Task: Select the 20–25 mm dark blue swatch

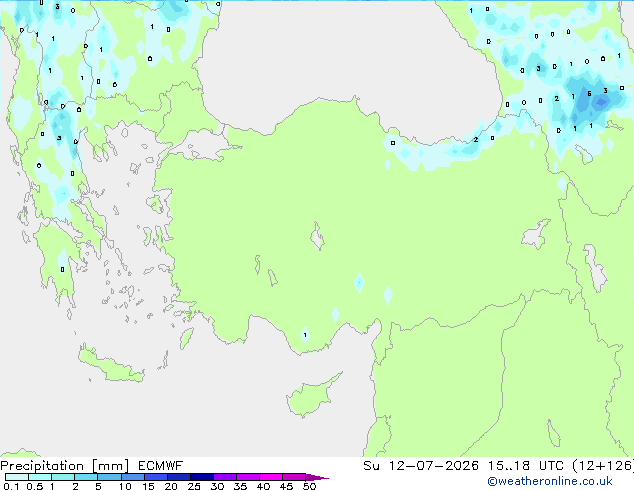Action: pos(178,477)
